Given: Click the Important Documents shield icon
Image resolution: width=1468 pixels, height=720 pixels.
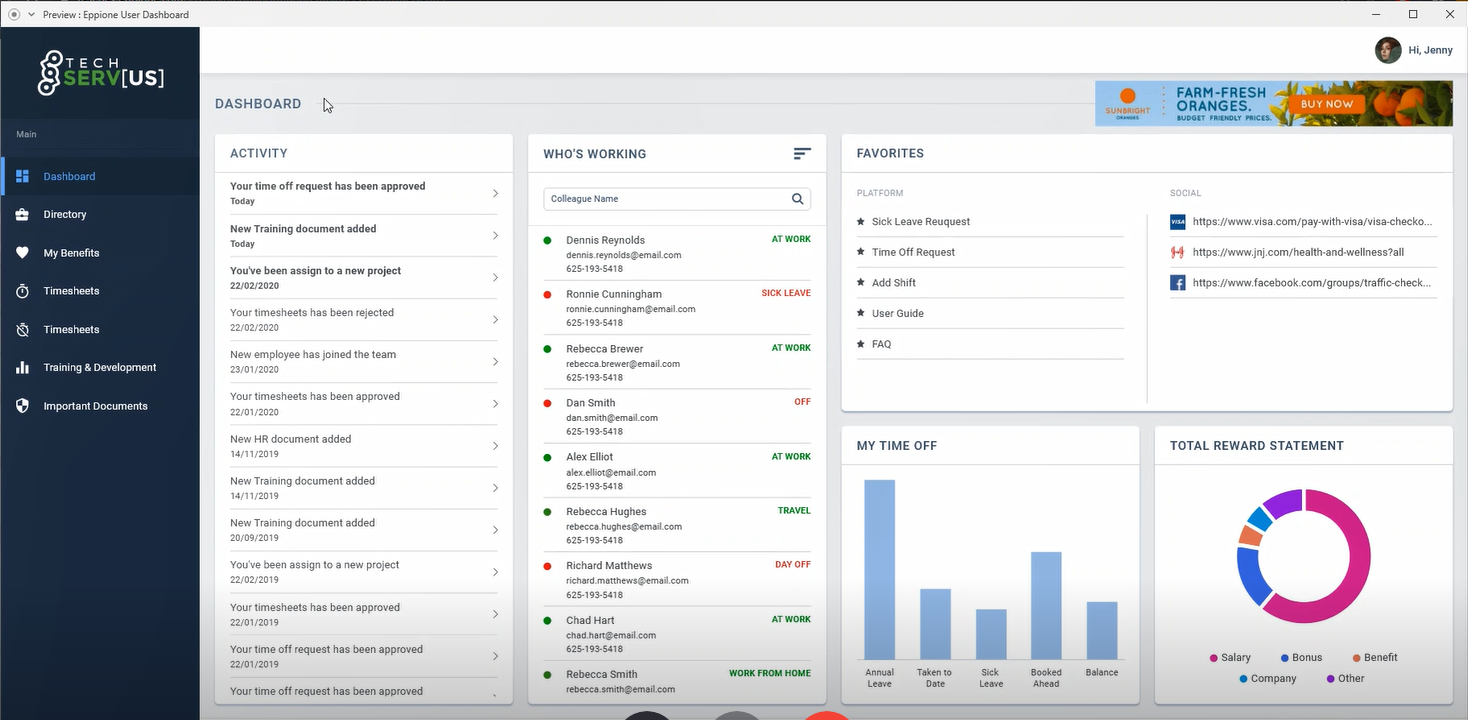Looking at the screenshot, I should pyautogui.click(x=22, y=406).
